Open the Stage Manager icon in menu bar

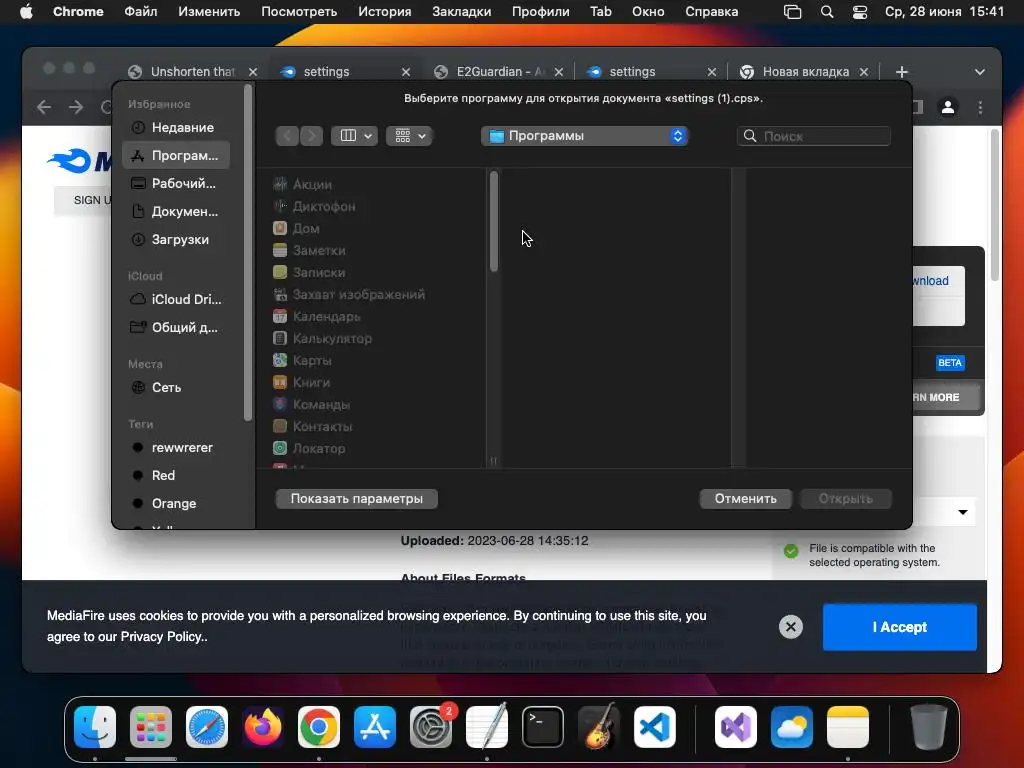tap(792, 12)
